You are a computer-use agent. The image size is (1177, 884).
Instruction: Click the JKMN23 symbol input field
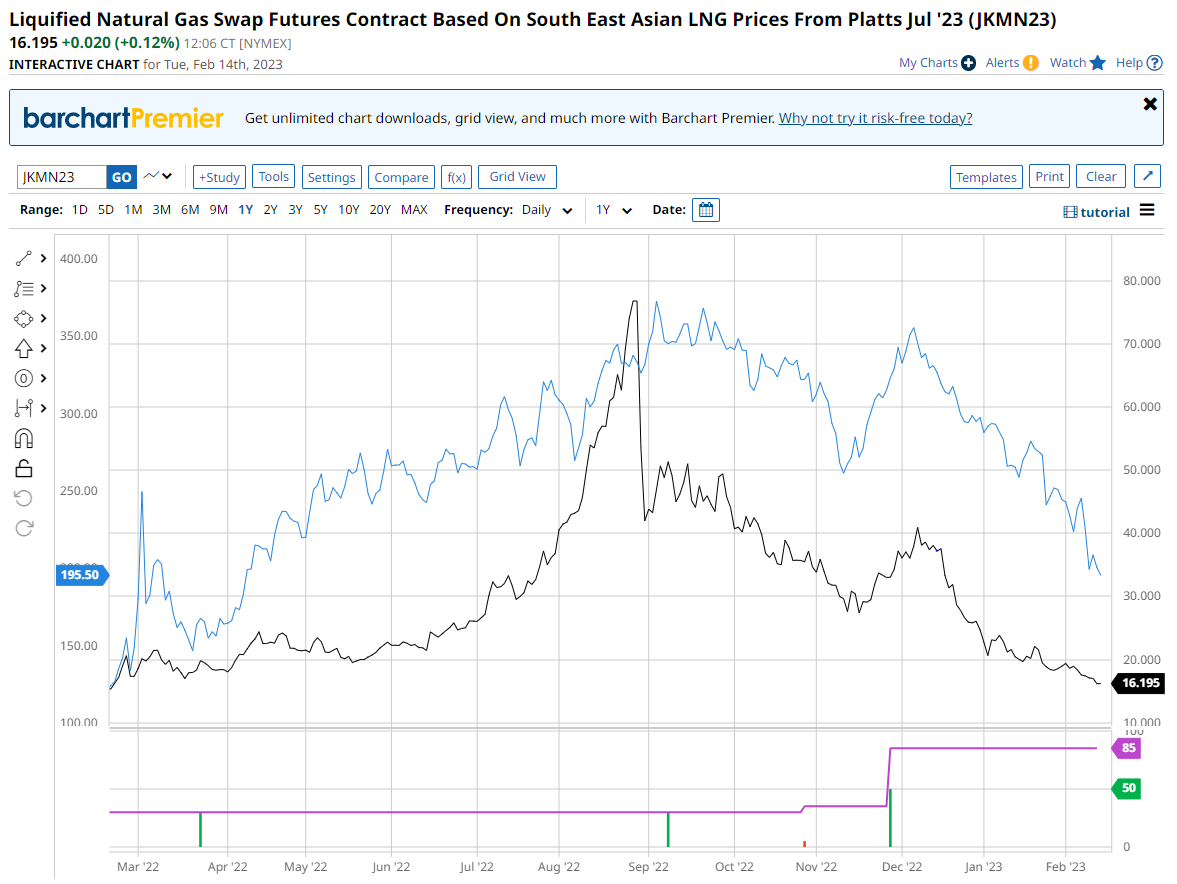62,177
